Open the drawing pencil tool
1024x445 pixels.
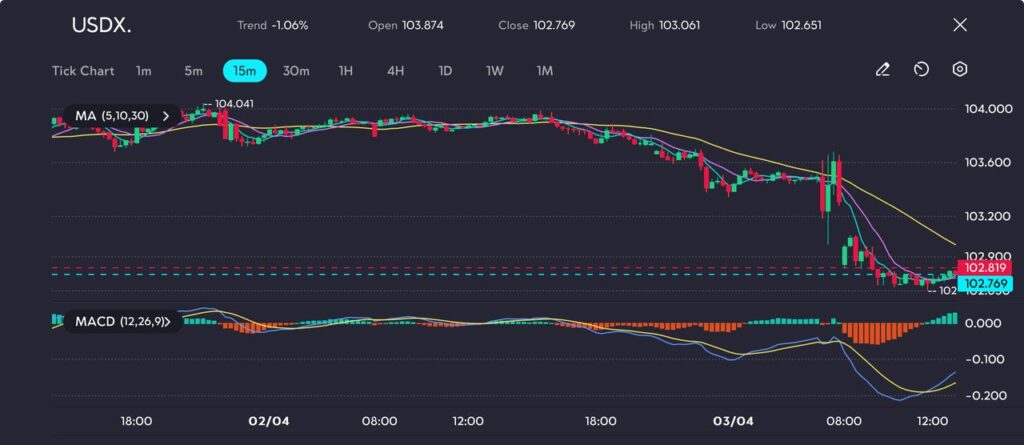tap(882, 70)
